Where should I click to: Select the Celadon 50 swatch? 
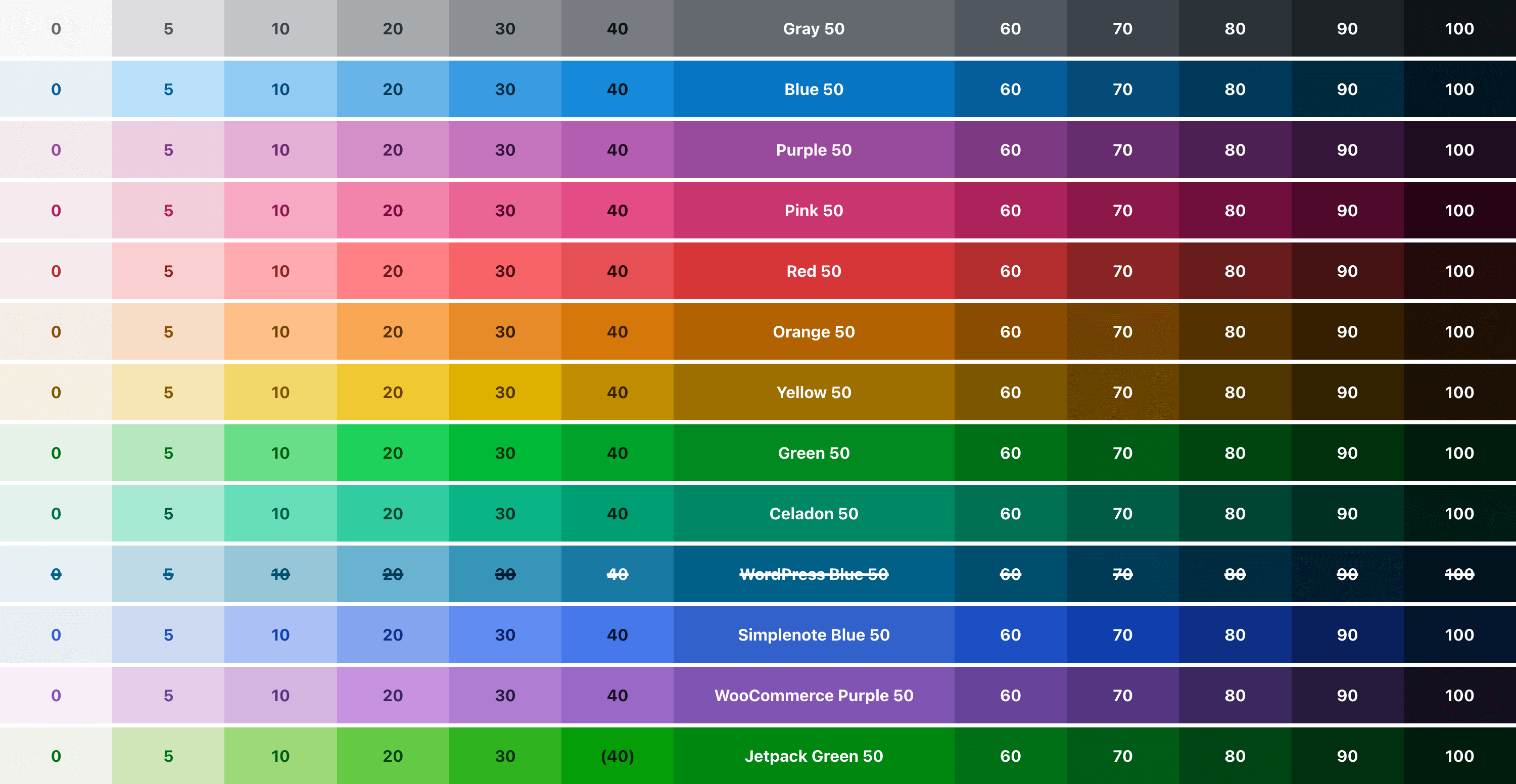813,513
